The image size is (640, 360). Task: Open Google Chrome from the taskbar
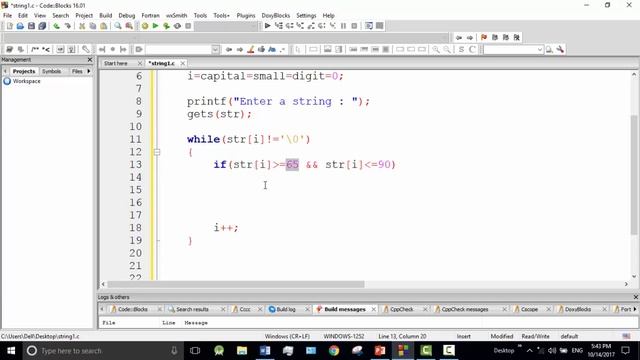(334, 351)
